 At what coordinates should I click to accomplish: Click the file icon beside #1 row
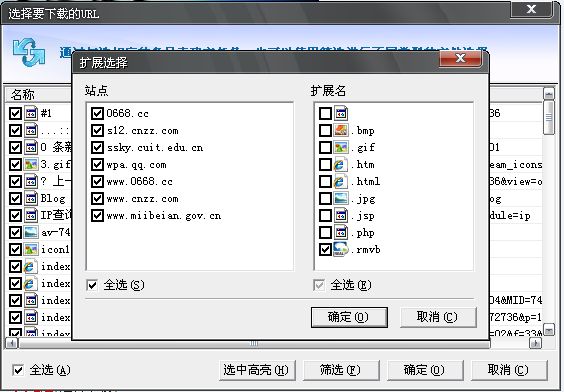click(31, 113)
